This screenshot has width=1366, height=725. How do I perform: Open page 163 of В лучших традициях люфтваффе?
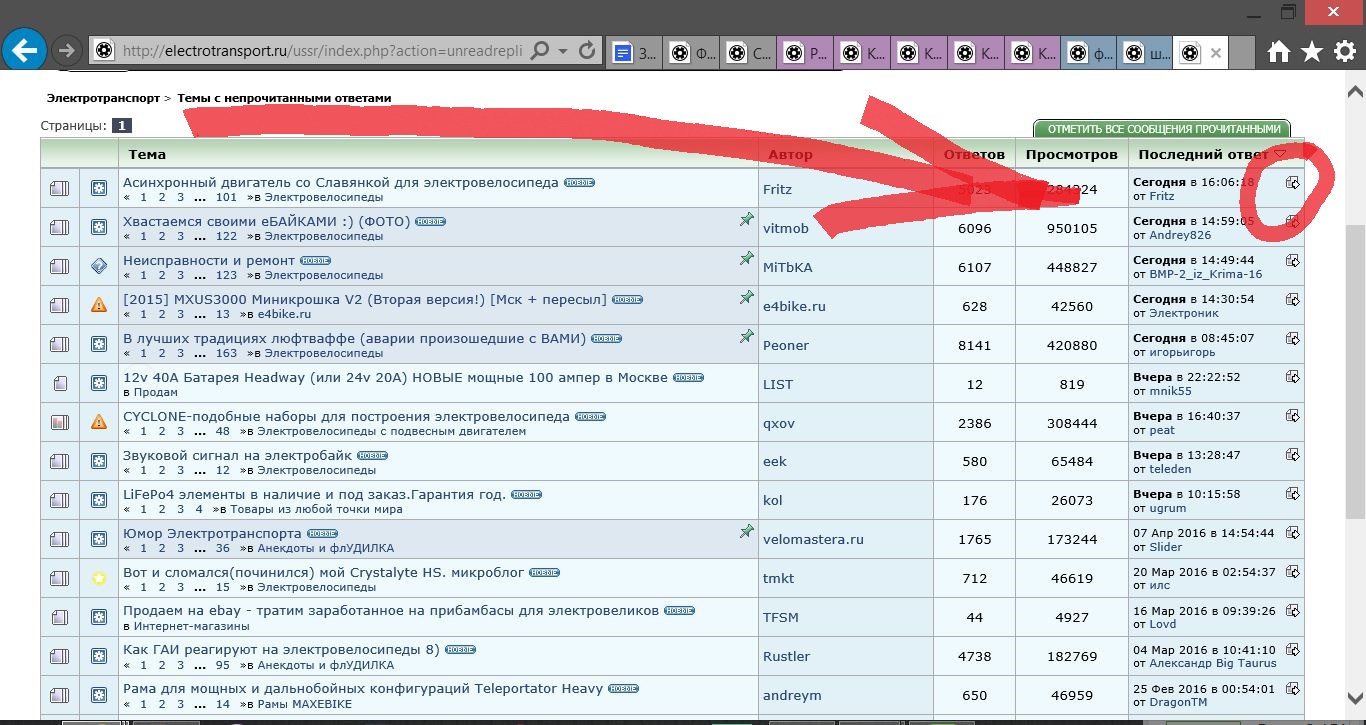[226, 353]
